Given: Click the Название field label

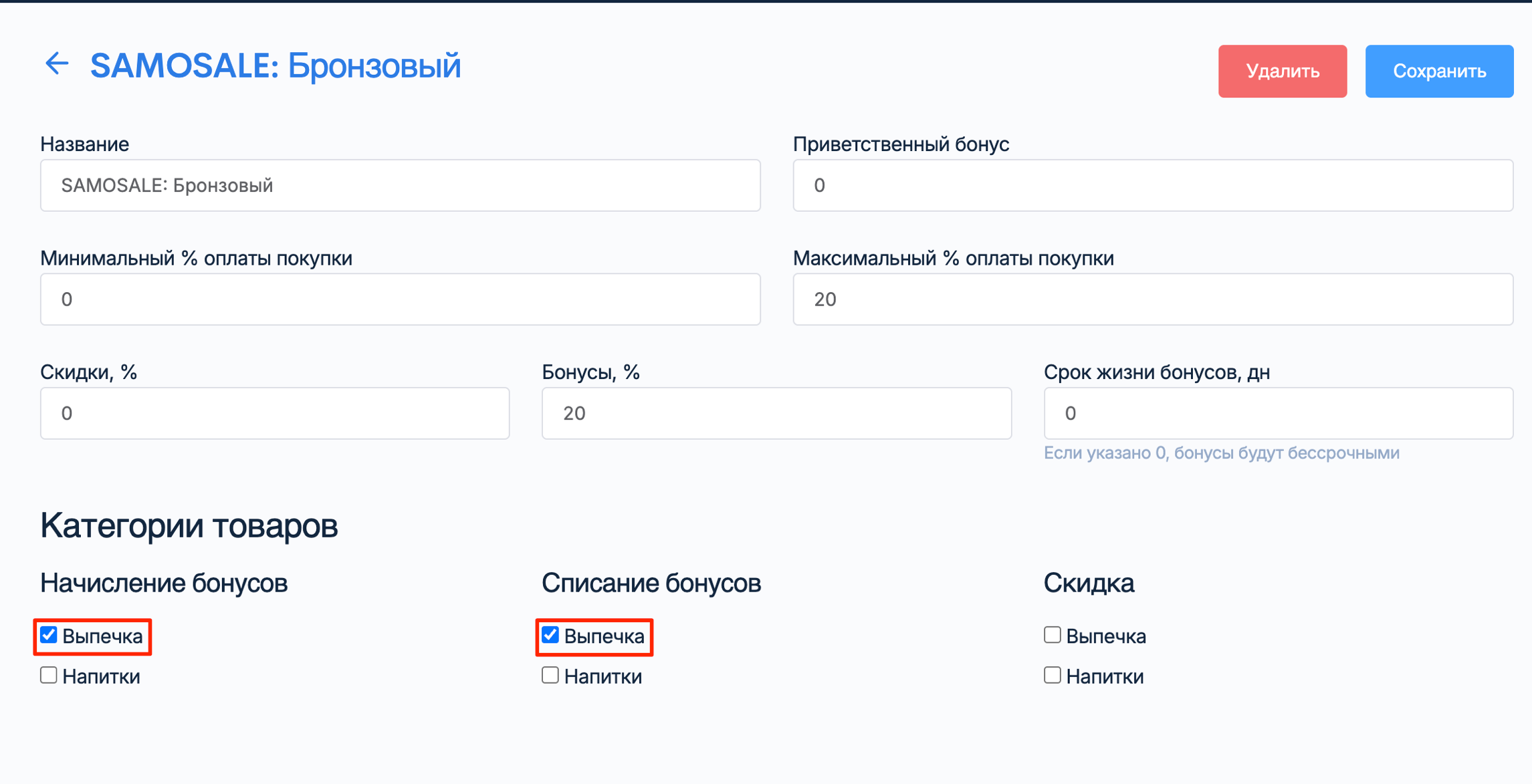Looking at the screenshot, I should (85, 144).
